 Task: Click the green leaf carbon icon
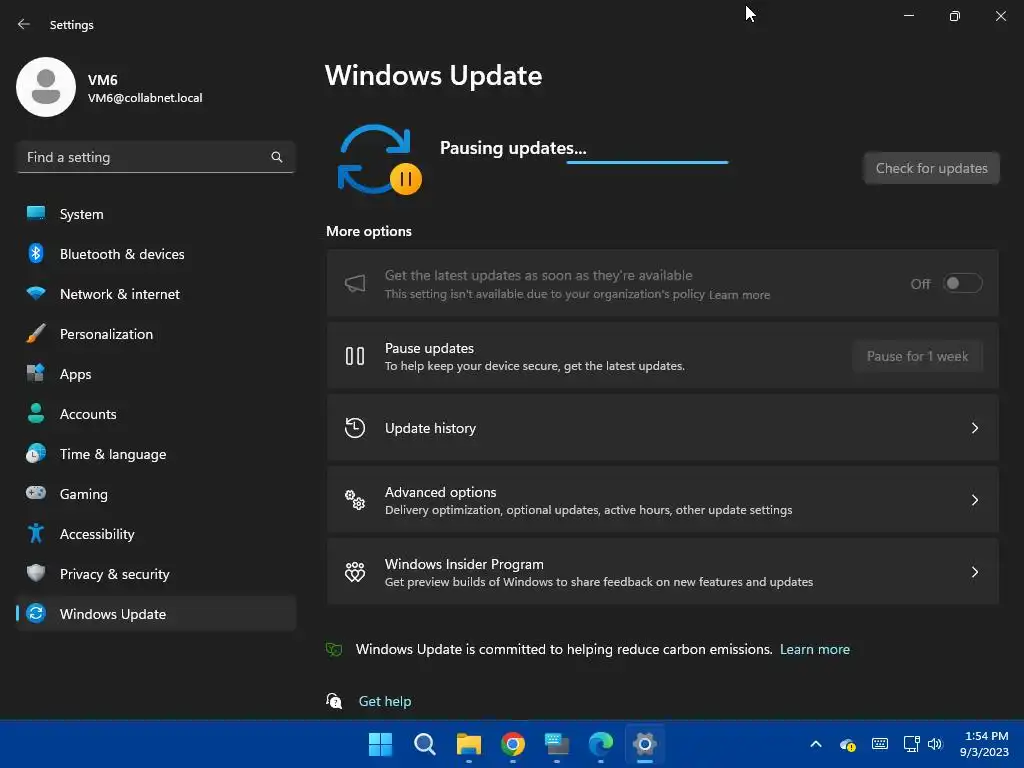coord(334,649)
